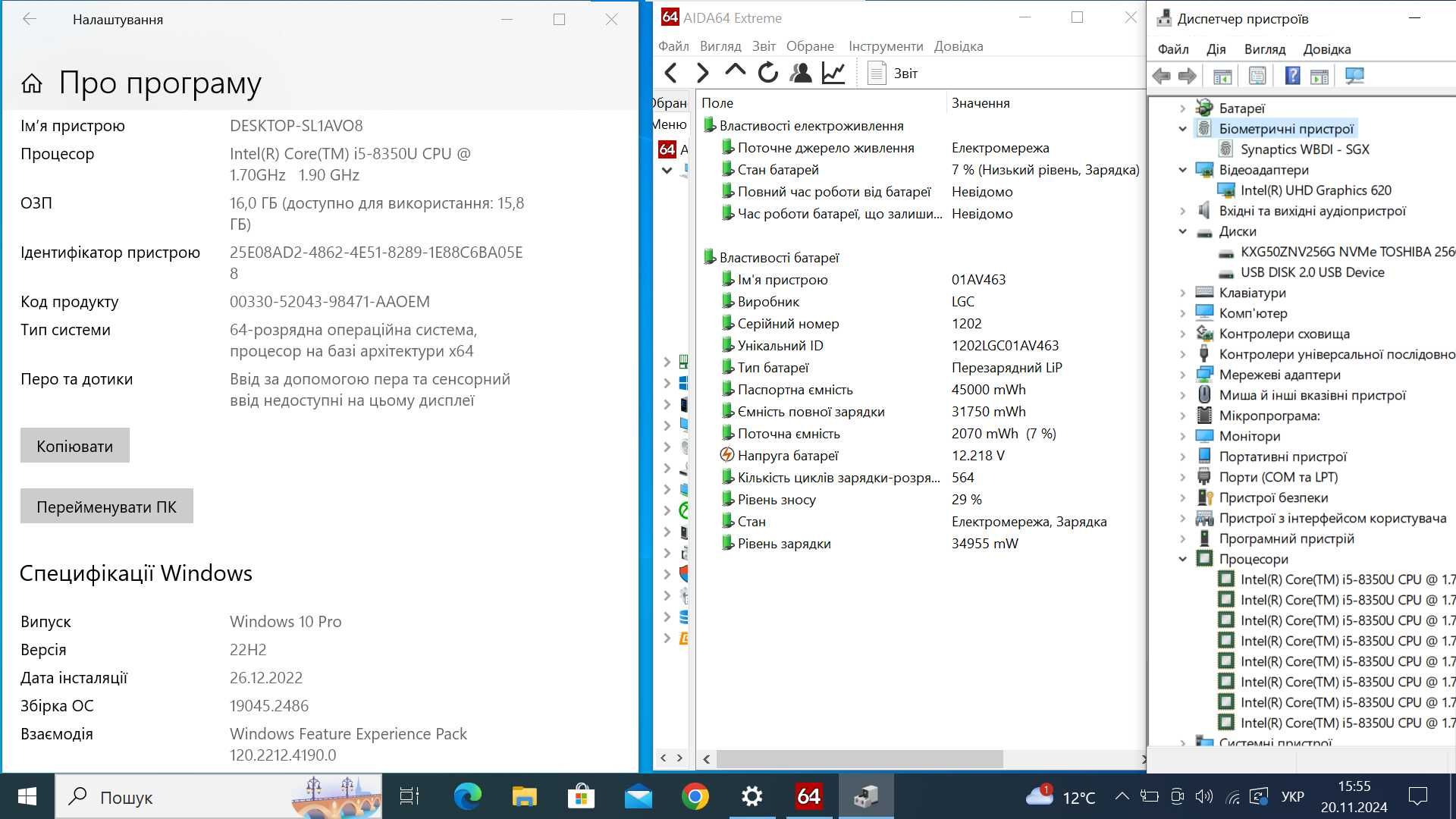Image resolution: width=1456 pixels, height=819 pixels.
Task: Expand Клавіатури node
Action: [1182, 293]
